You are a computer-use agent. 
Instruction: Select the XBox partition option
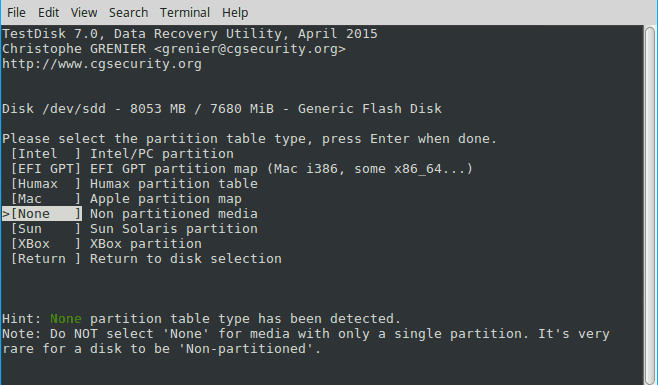(106, 244)
